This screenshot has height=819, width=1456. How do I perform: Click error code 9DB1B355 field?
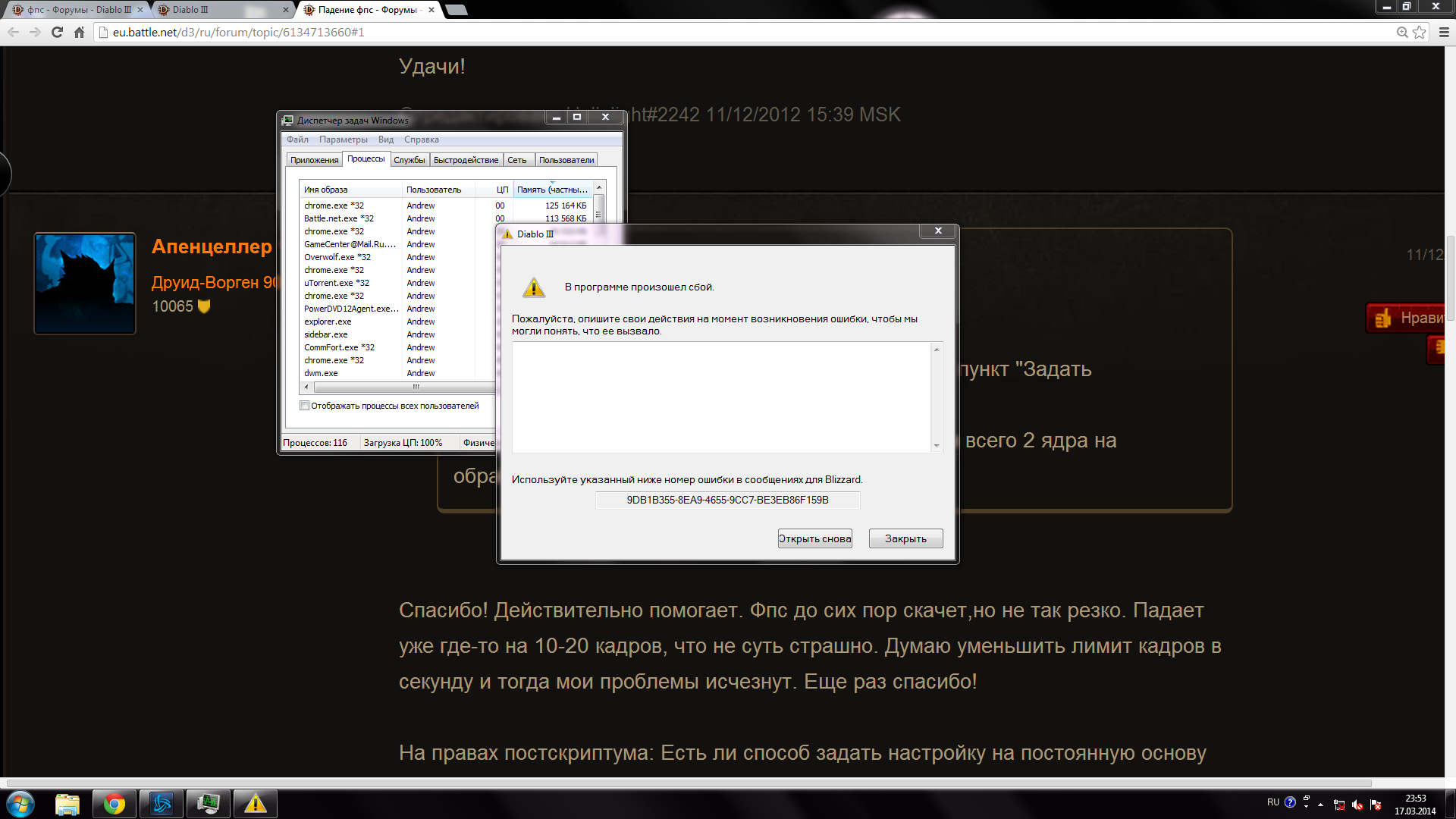727,500
